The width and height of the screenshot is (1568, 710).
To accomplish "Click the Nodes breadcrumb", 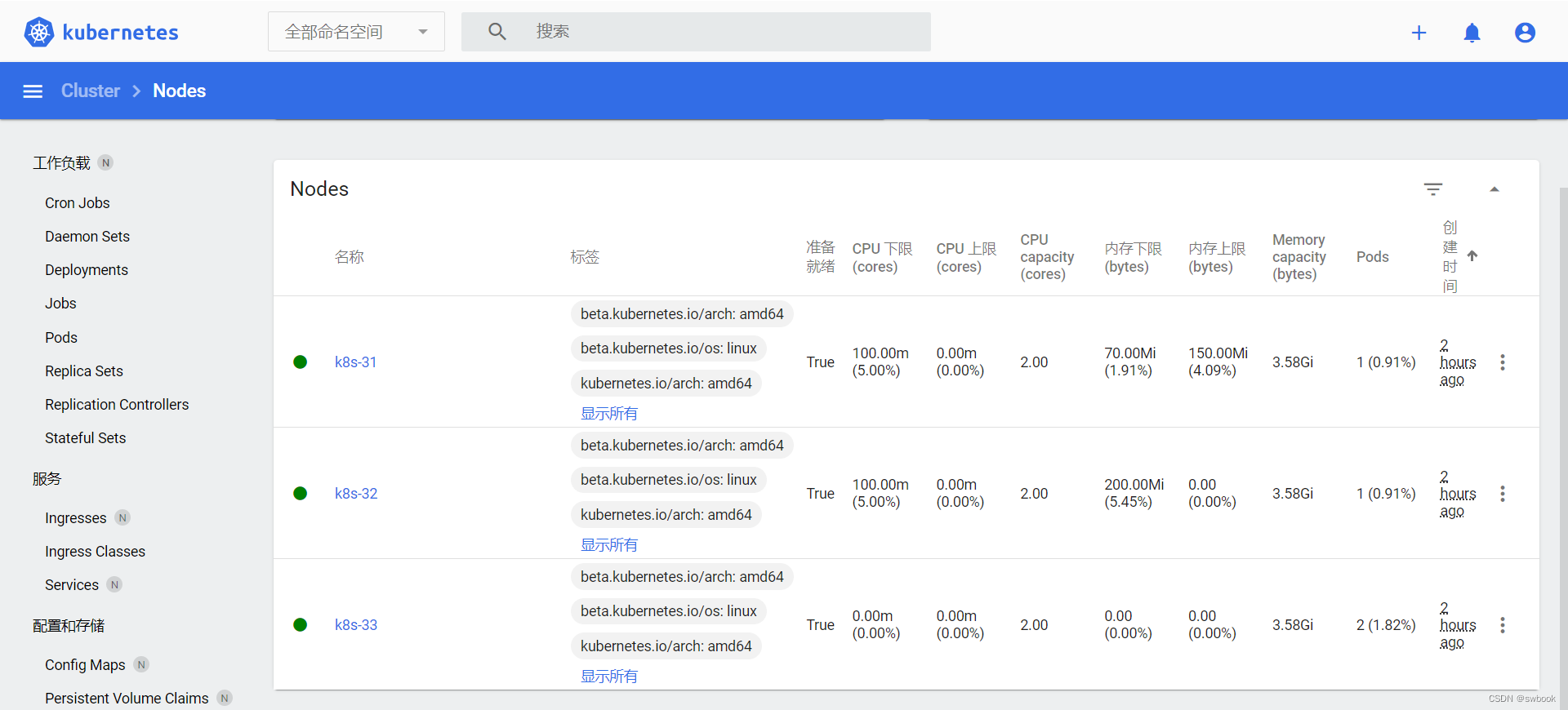I will click(x=180, y=91).
